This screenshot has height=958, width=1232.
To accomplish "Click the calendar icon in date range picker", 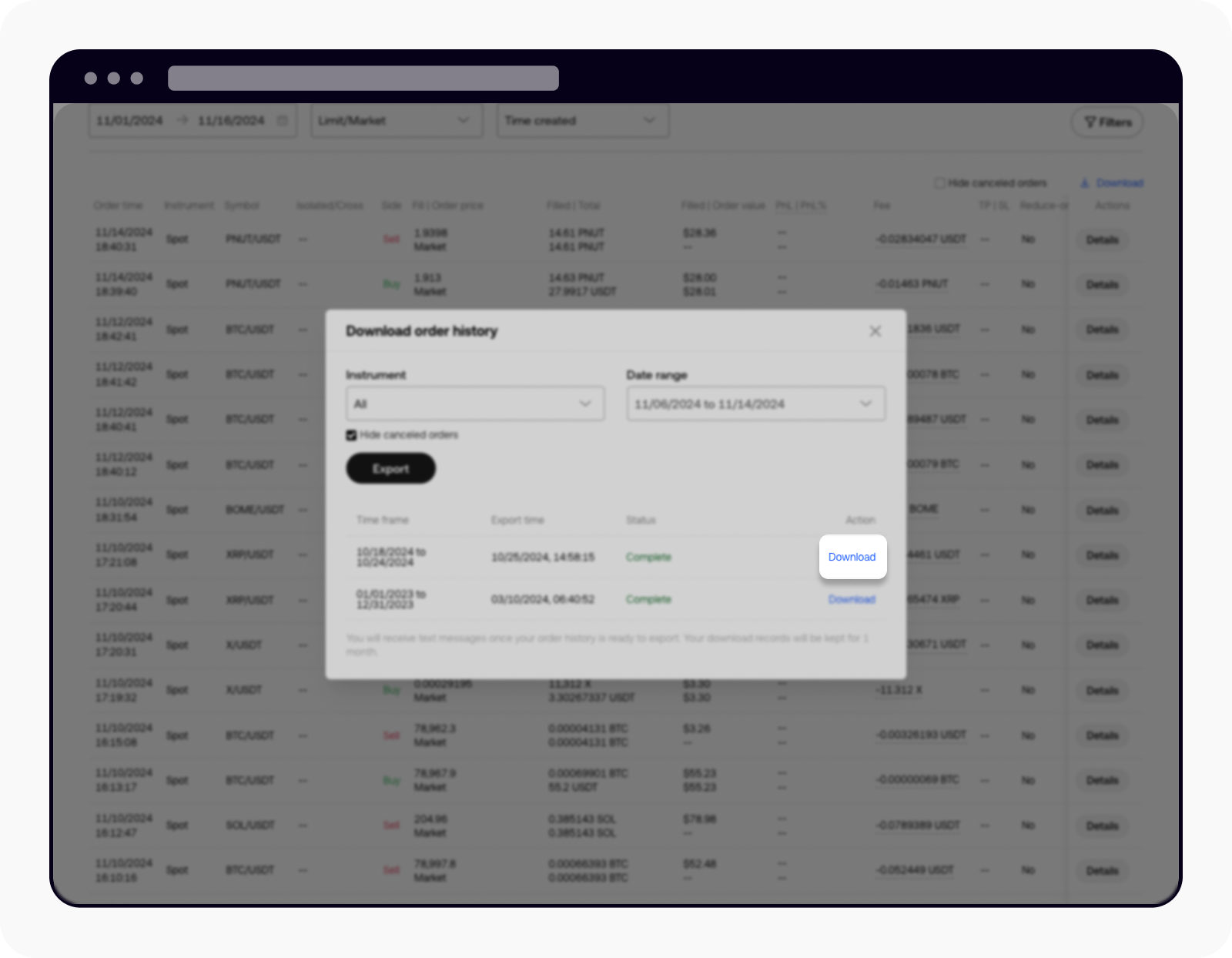I will coord(281,121).
